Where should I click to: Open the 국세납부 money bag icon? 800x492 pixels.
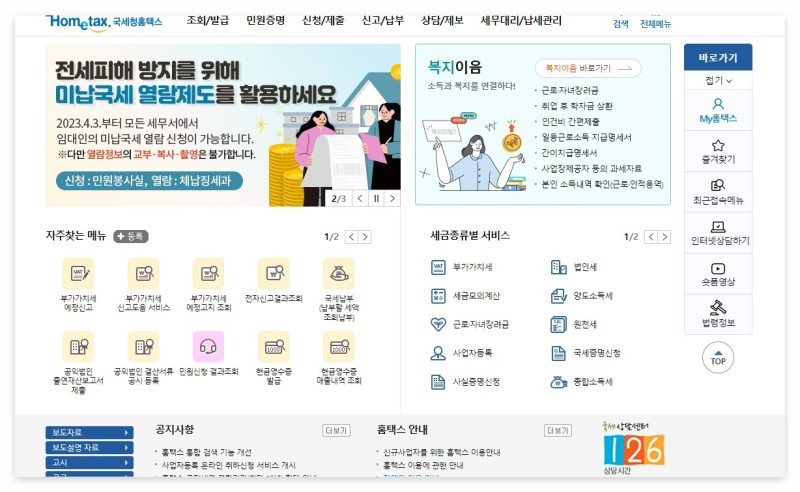(x=339, y=274)
